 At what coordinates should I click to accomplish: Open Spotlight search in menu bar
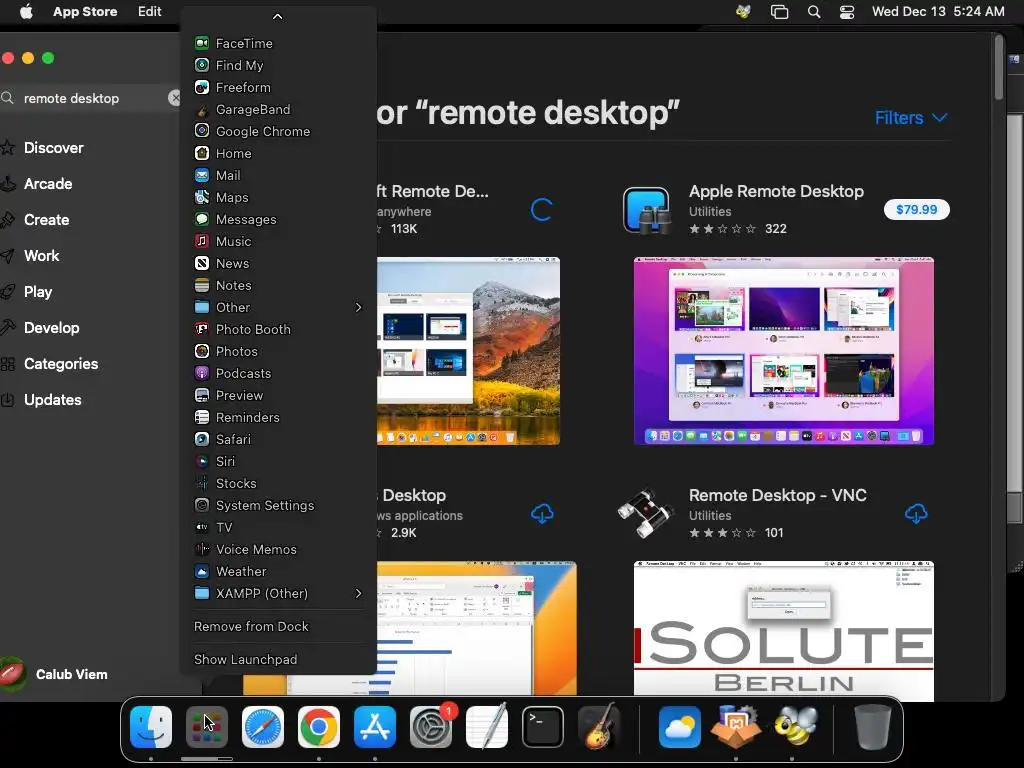coord(814,12)
